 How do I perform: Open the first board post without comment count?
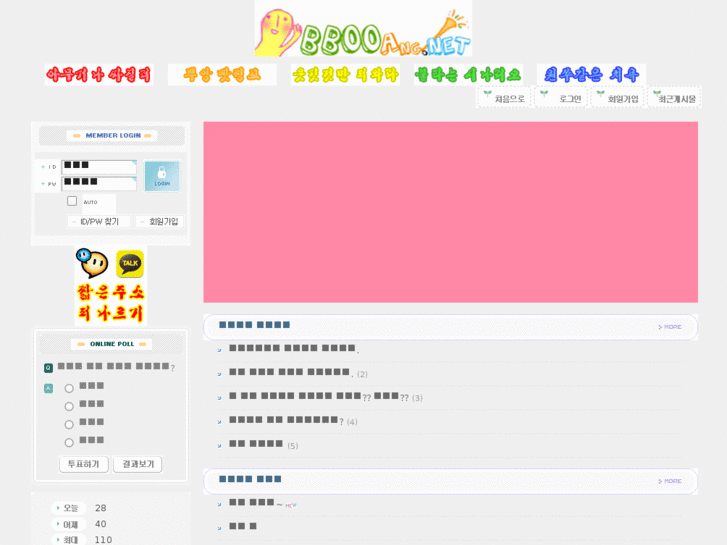pyautogui.click(x=294, y=348)
